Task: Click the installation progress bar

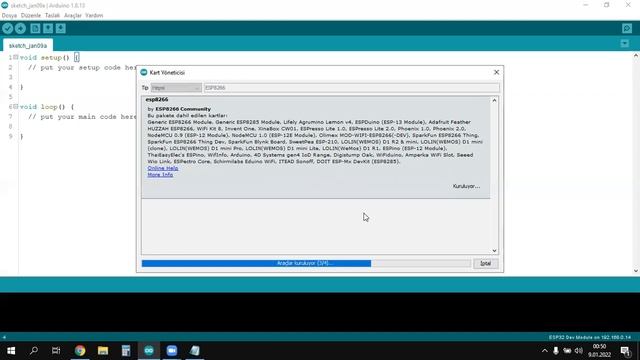Action: 306,263
